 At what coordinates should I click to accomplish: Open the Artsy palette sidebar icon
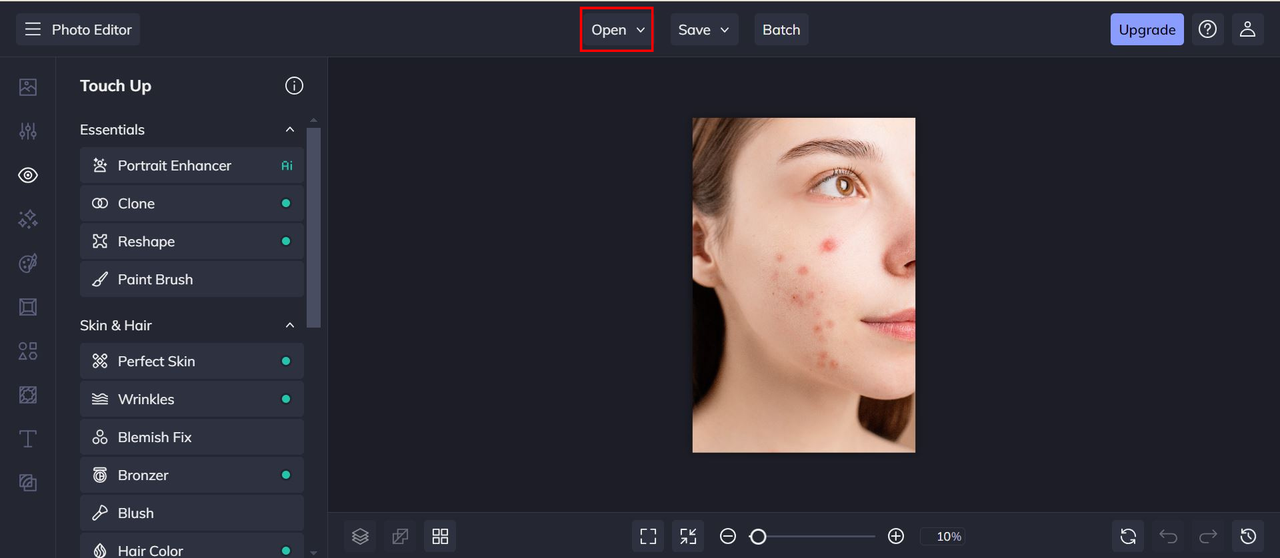click(x=28, y=263)
